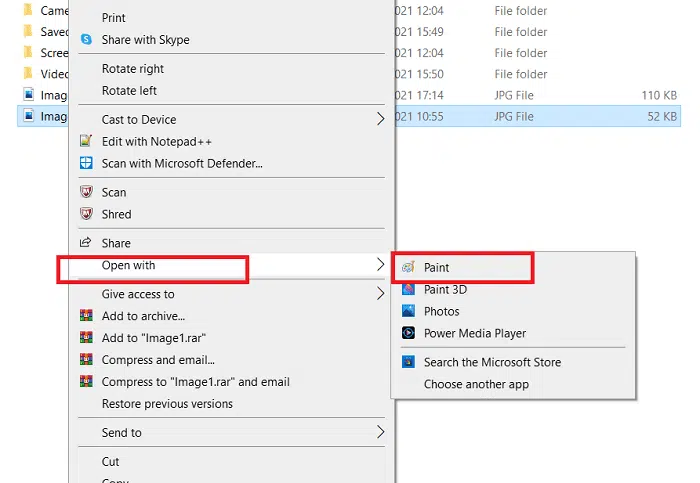Click the Paint 3D icon
Viewport: 700px width, 483px height.
(408, 289)
